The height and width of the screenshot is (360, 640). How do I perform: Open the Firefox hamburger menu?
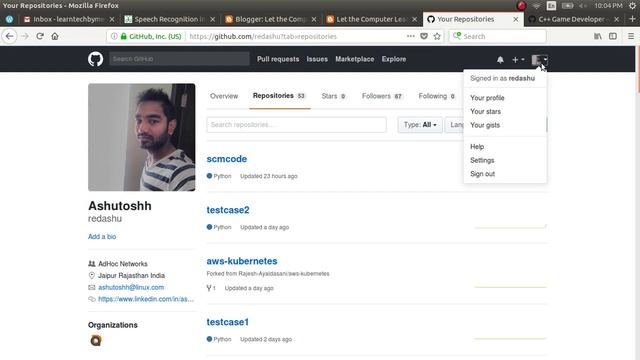631,36
